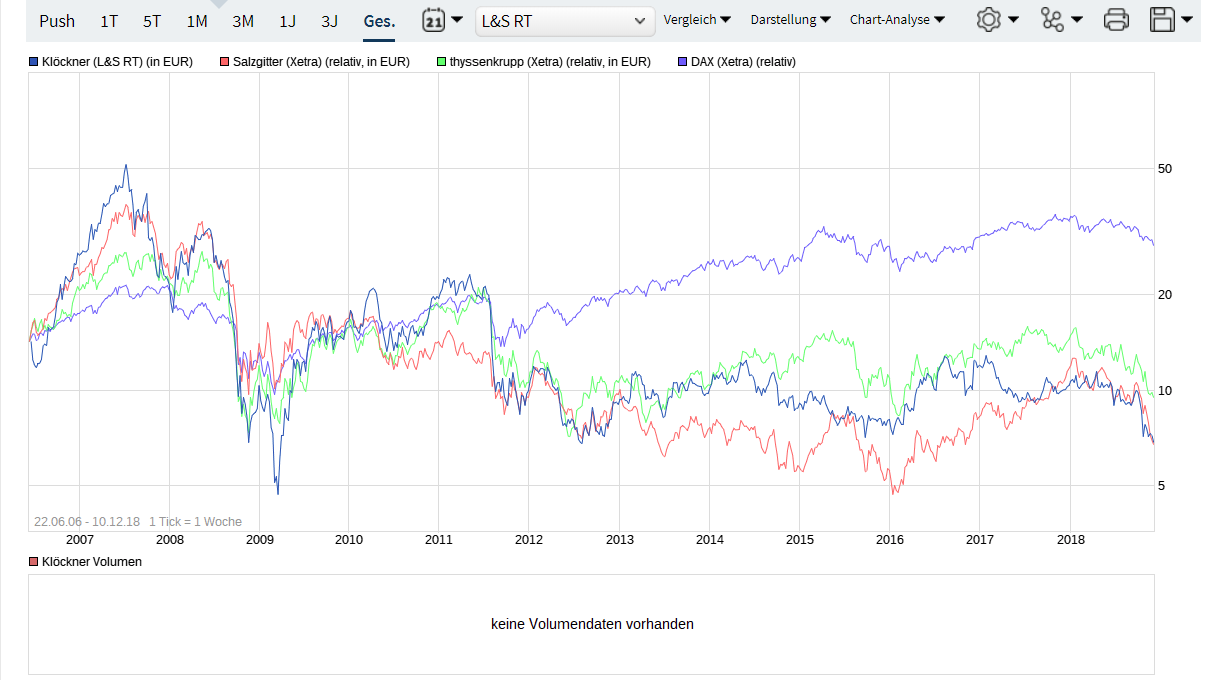Click 'keine Volumendaten vorhanden' message

pos(592,624)
